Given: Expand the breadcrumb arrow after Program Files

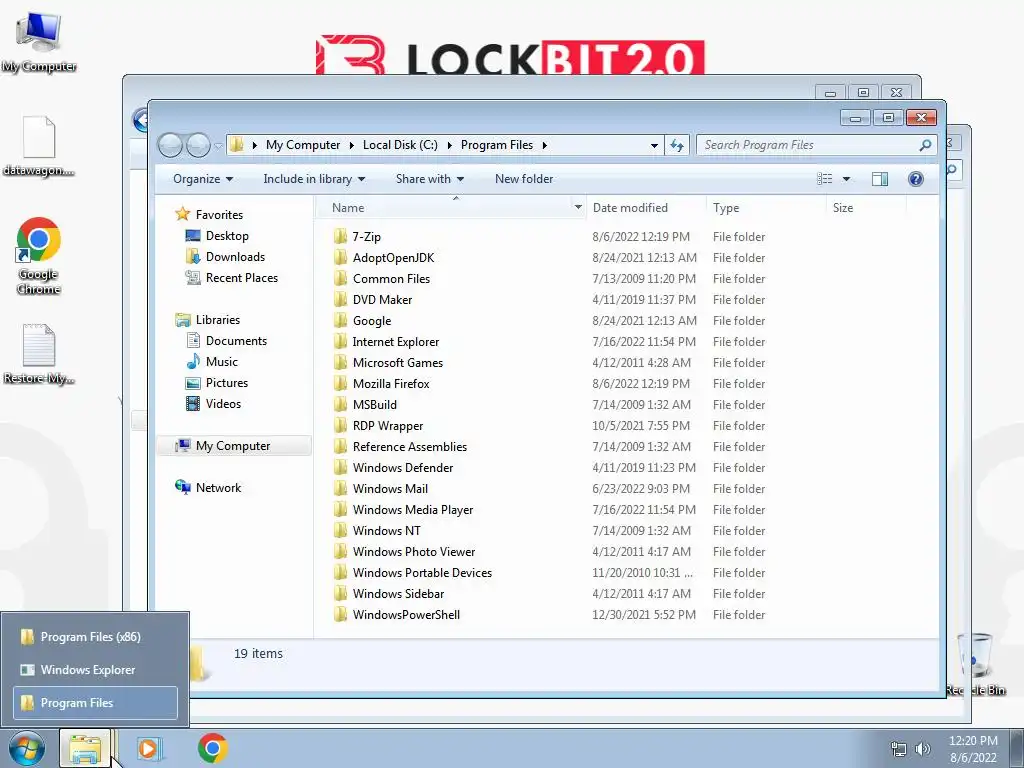Looking at the screenshot, I should tap(544, 145).
